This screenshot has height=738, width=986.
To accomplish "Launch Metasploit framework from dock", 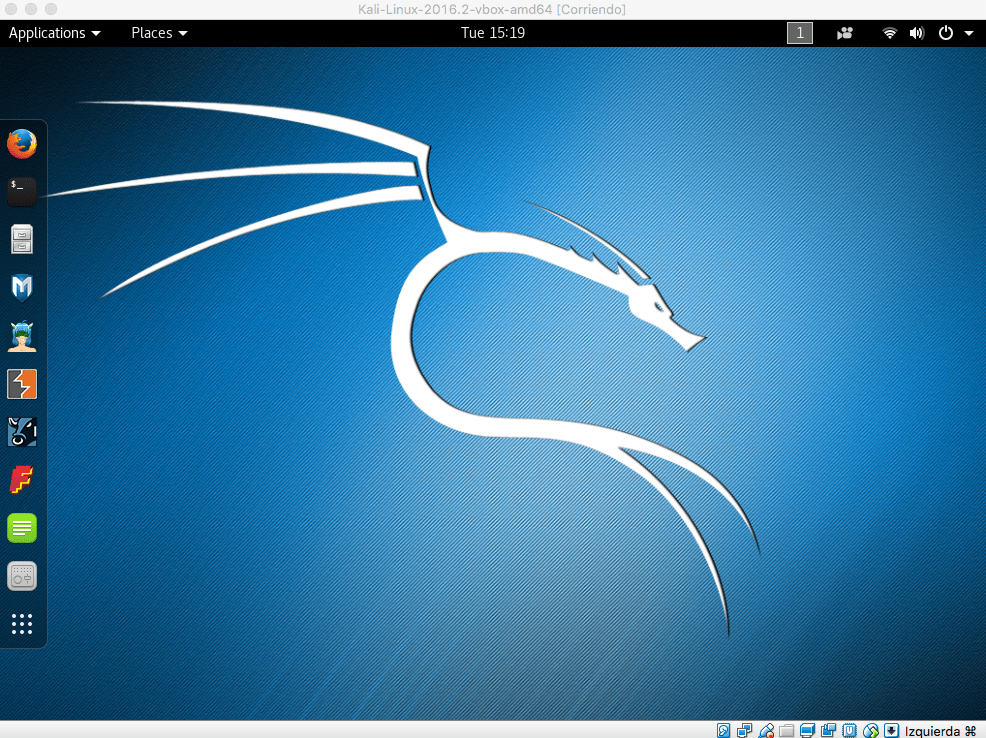I will [22, 287].
